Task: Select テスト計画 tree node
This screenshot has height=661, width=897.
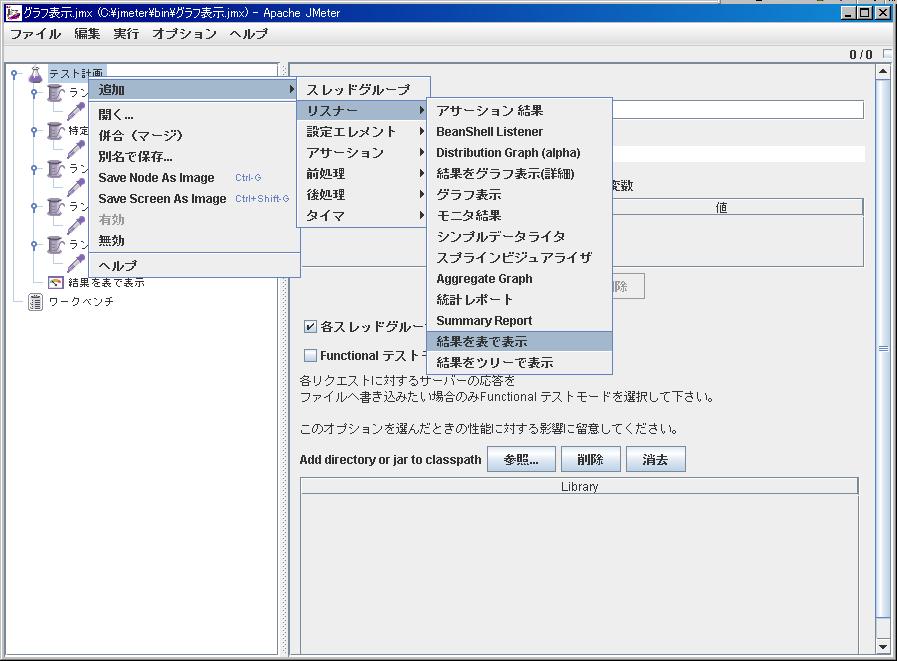Action: (x=77, y=73)
